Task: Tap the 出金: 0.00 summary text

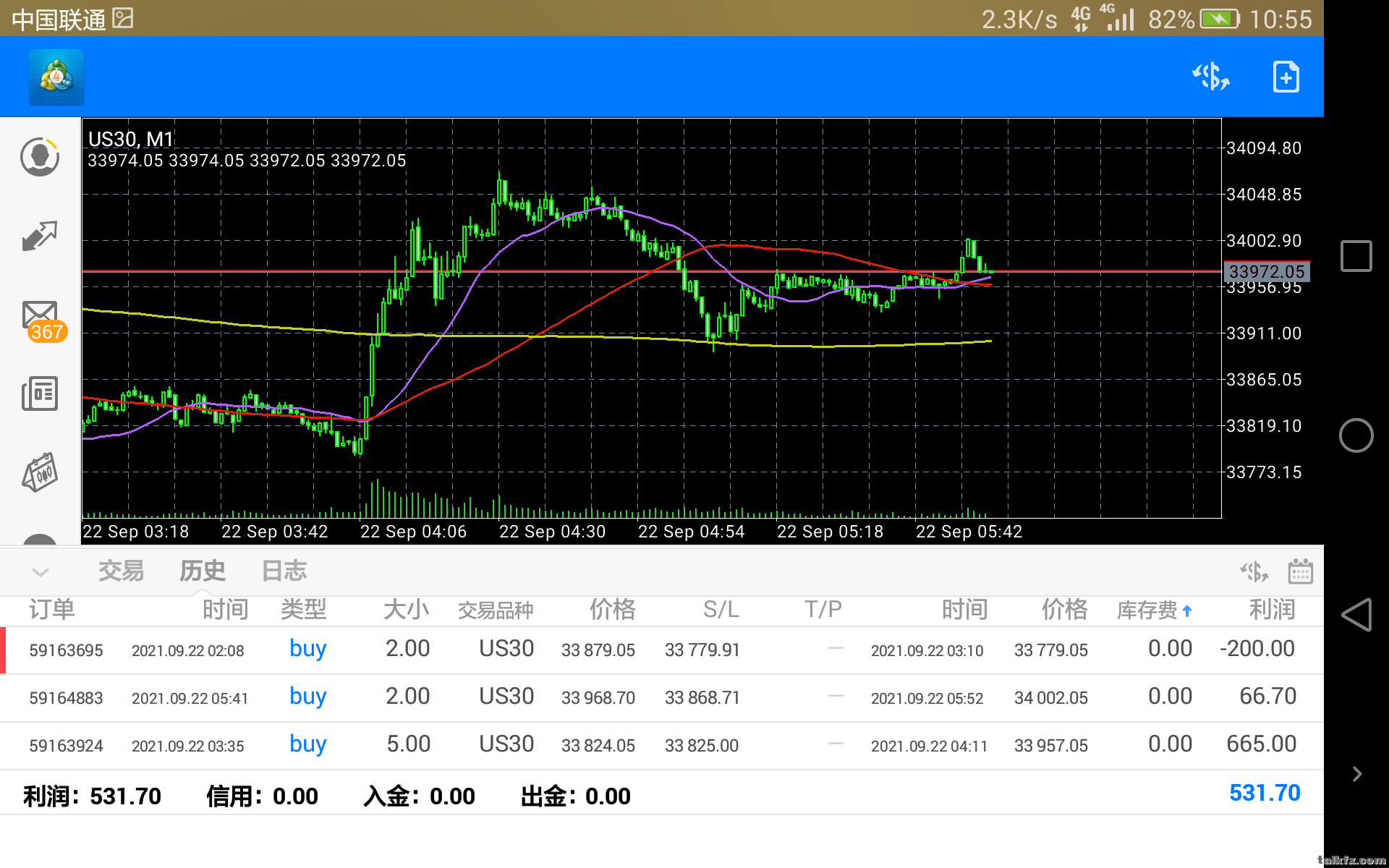Action: point(575,796)
